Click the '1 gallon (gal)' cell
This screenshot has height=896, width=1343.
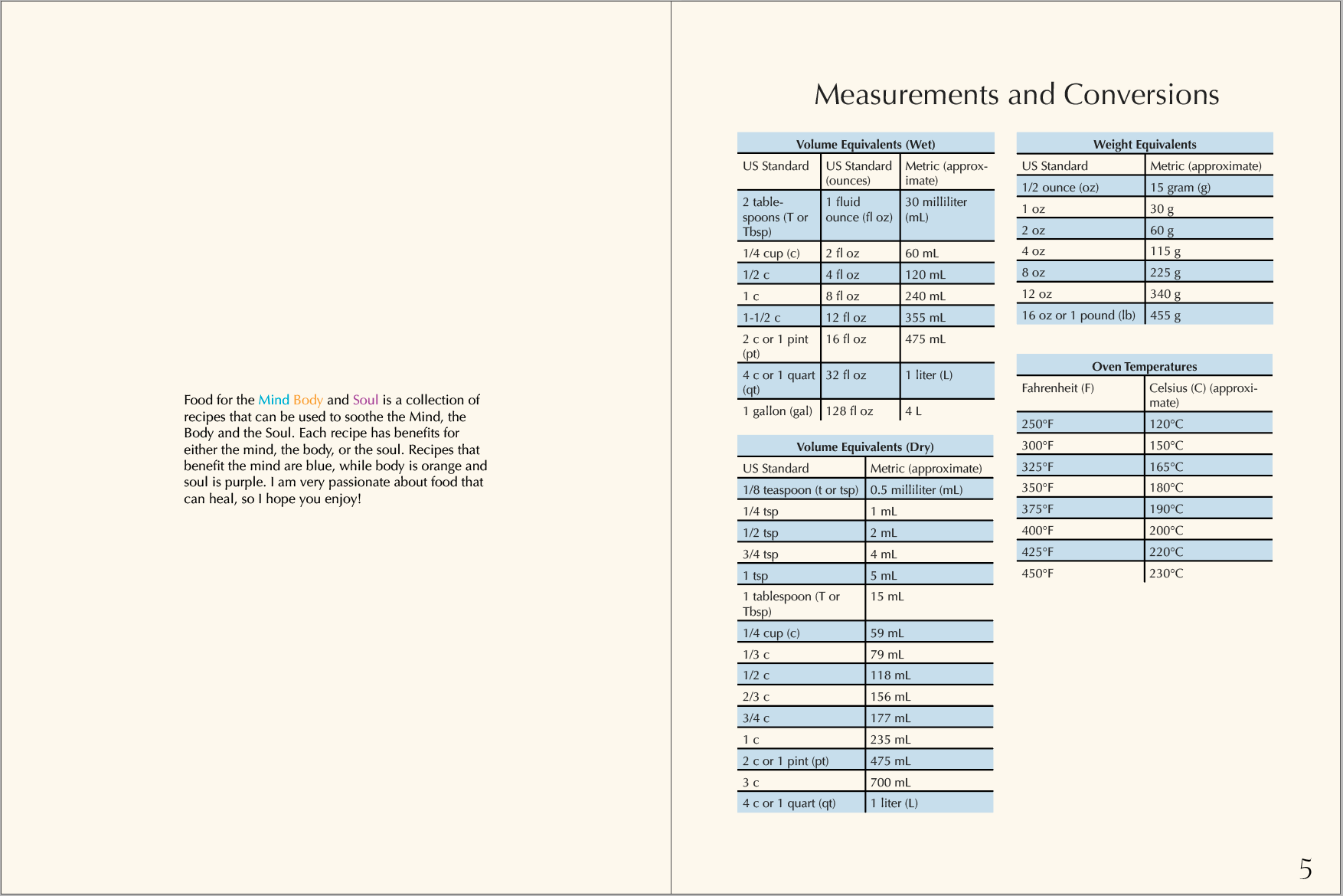point(779,410)
